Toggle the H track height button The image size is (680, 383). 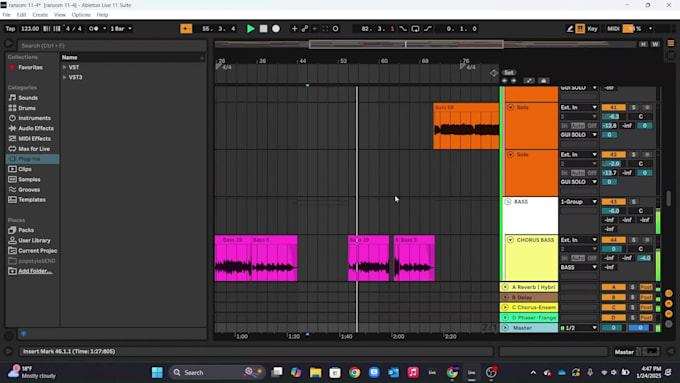click(644, 44)
